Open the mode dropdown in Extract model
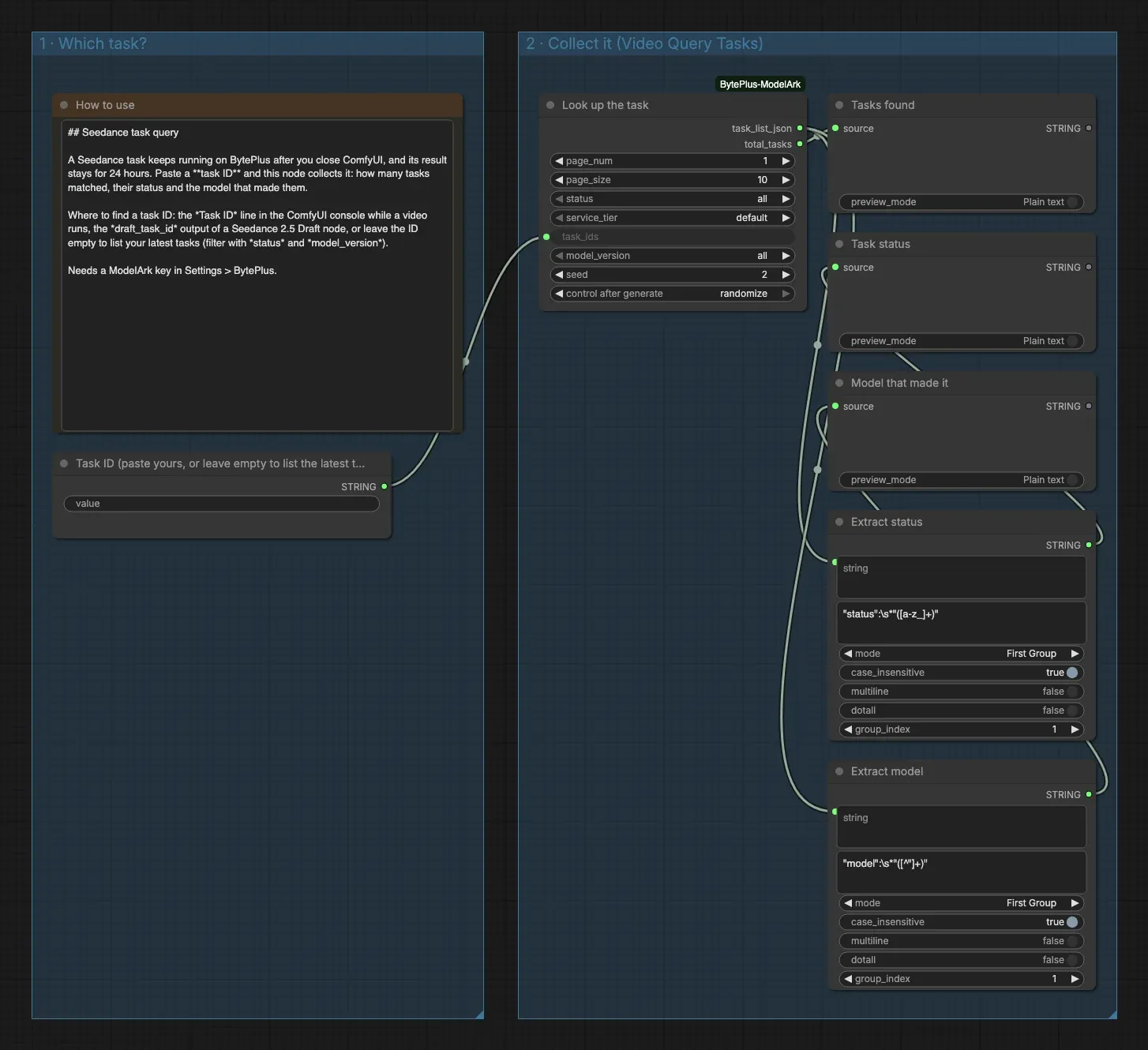The width and height of the screenshot is (1148, 1050). pos(961,903)
